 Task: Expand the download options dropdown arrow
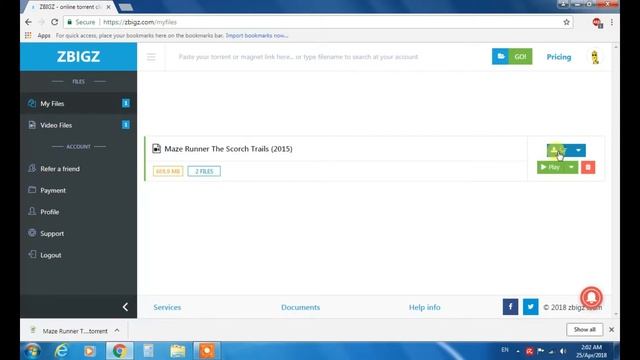click(578, 150)
